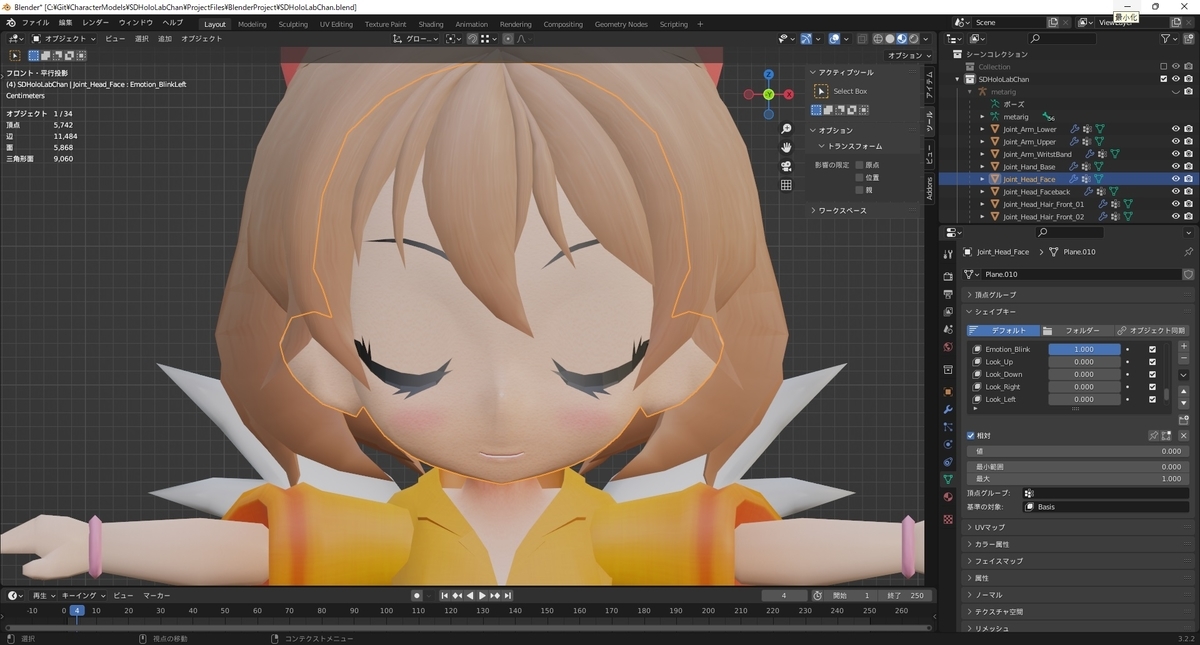Image resolution: width=1200 pixels, height=645 pixels.
Task: Enable 位置 (Locations) affect-only checkbox
Action: (859, 177)
